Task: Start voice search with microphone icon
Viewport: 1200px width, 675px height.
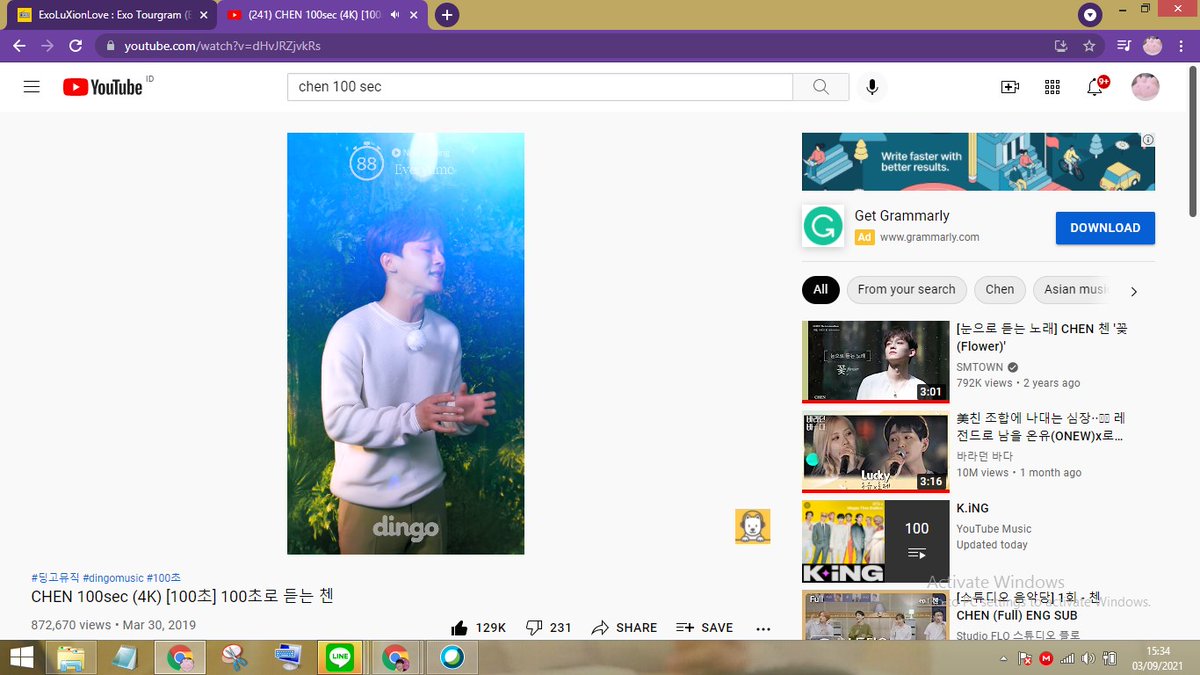Action: pyautogui.click(x=872, y=87)
